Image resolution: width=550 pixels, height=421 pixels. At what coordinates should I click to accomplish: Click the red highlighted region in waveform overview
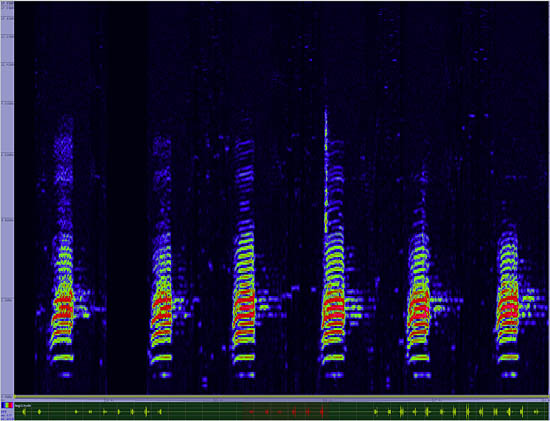click(284, 411)
